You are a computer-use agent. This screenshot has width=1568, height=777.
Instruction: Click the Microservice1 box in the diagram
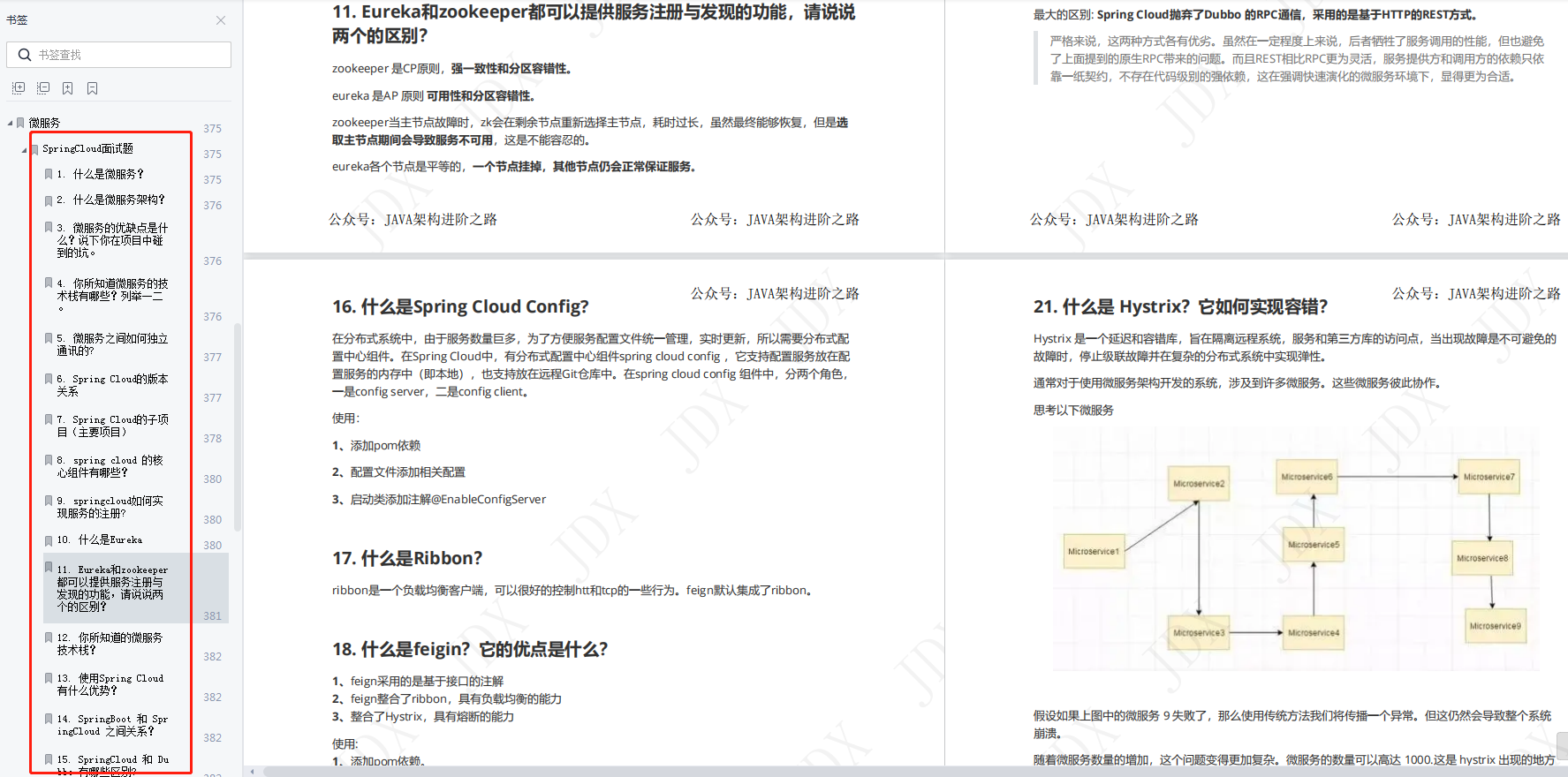point(1093,551)
